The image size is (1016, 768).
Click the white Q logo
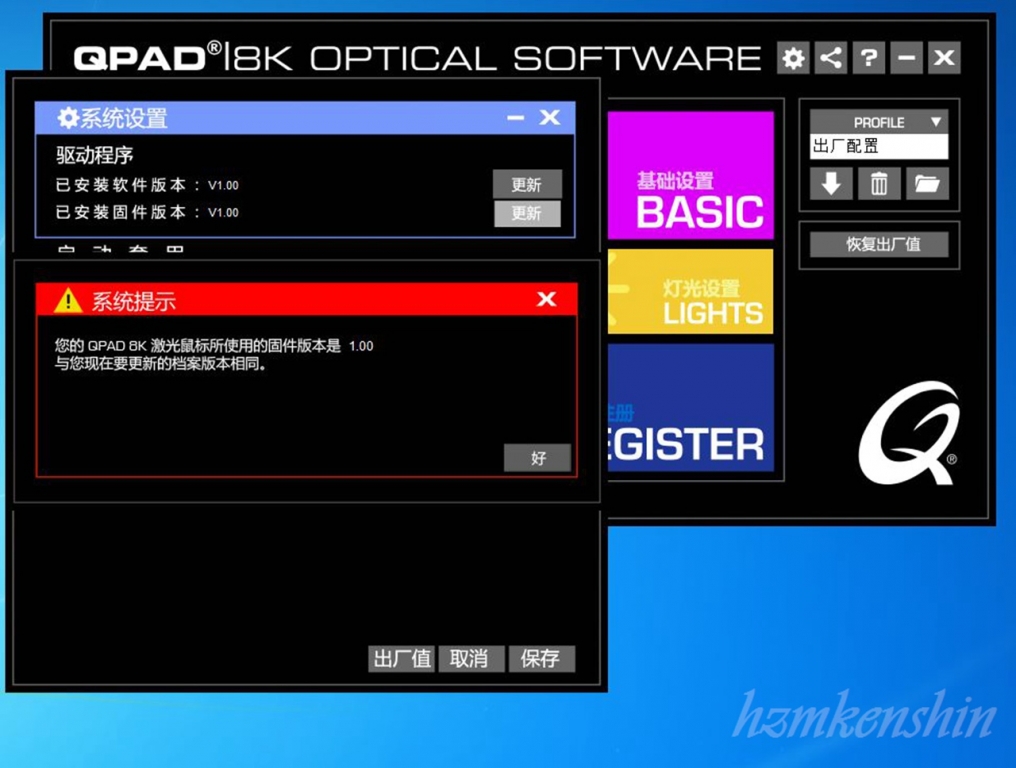click(x=908, y=432)
